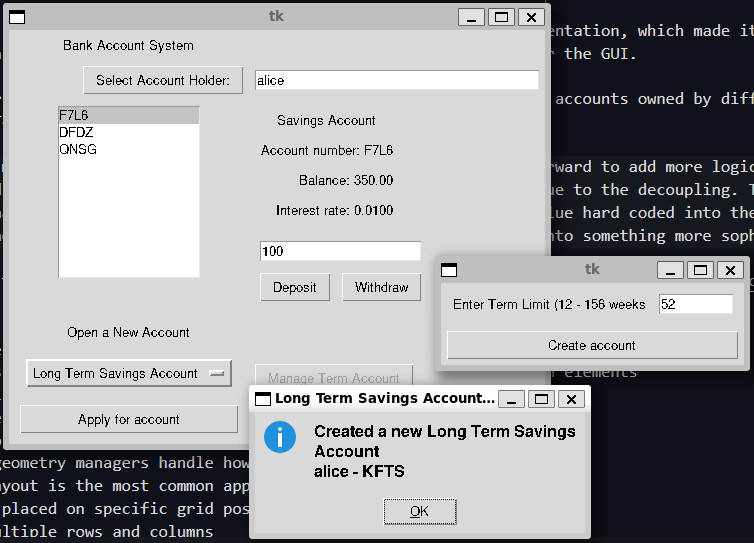Viewport: 754px width, 543px height.
Task: Minimize the main Bank Account System window
Action: 472,16
